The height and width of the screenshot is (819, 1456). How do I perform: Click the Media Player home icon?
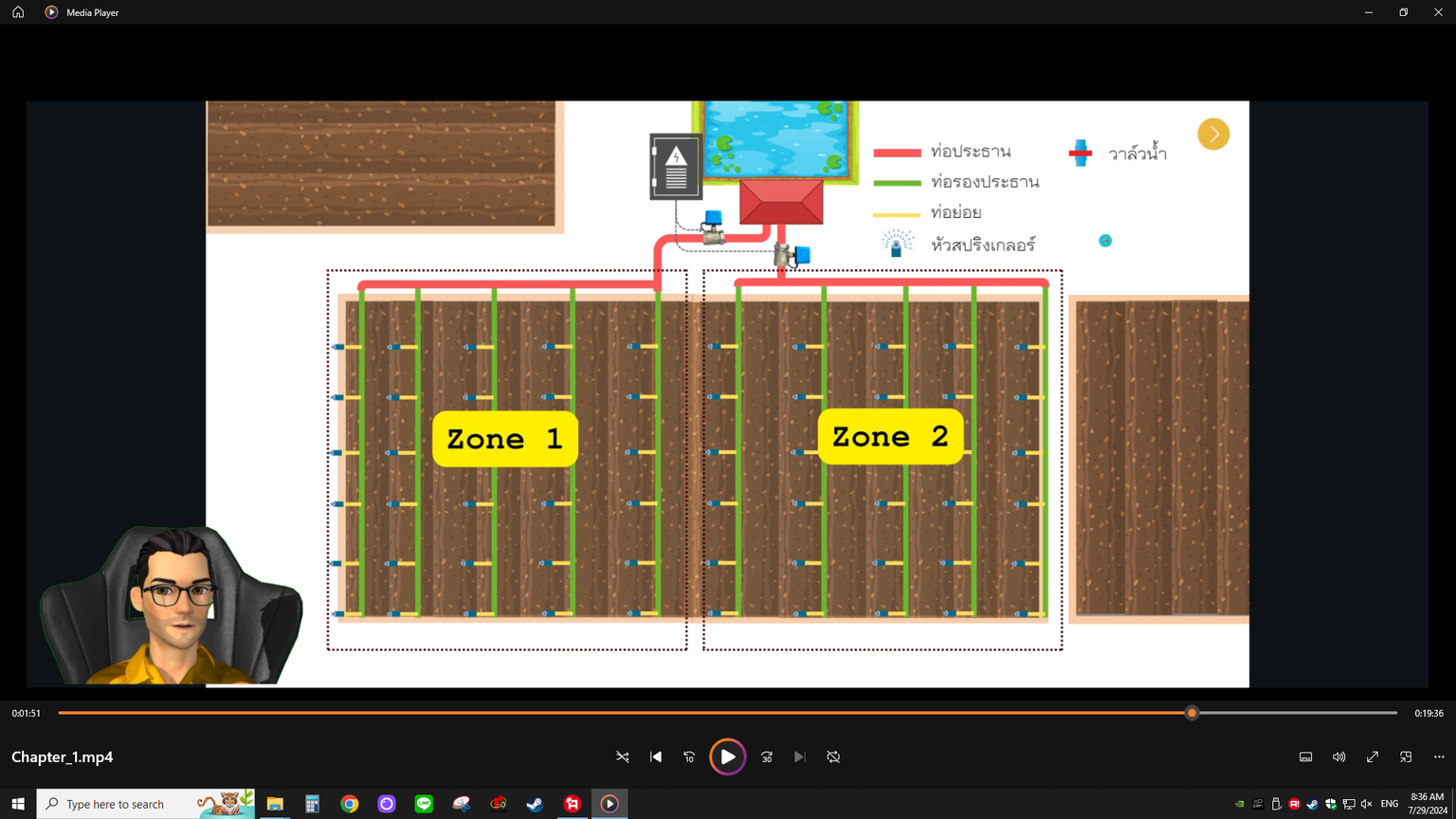pos(18,12)
